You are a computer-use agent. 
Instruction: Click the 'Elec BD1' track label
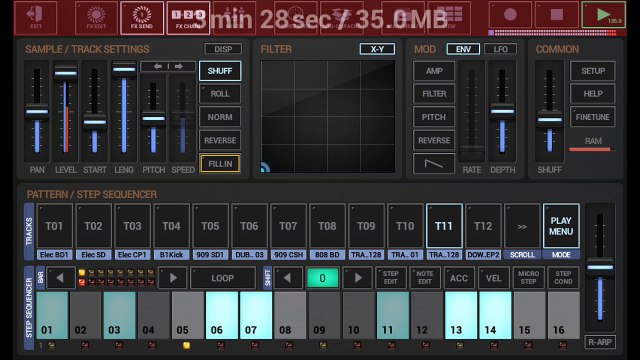(x=54, y=255)
